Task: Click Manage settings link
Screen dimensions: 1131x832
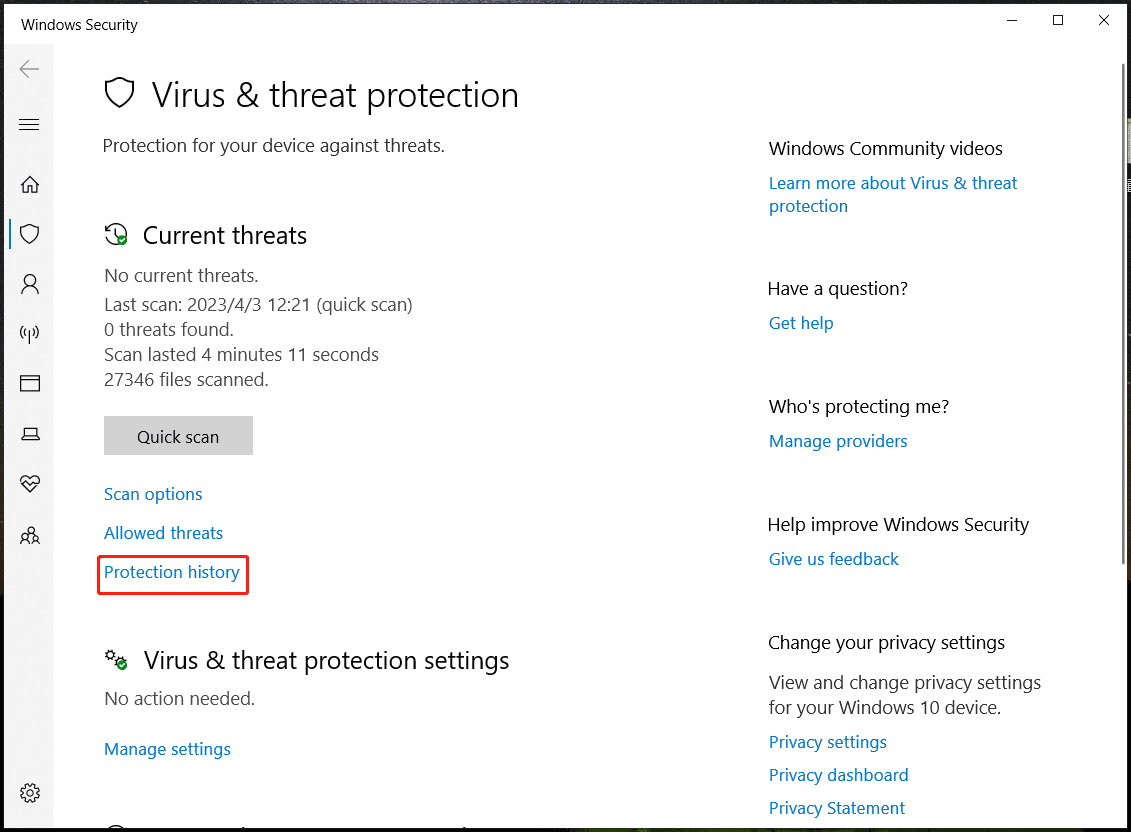Action: pyautogui.click(x=167, y=749)
